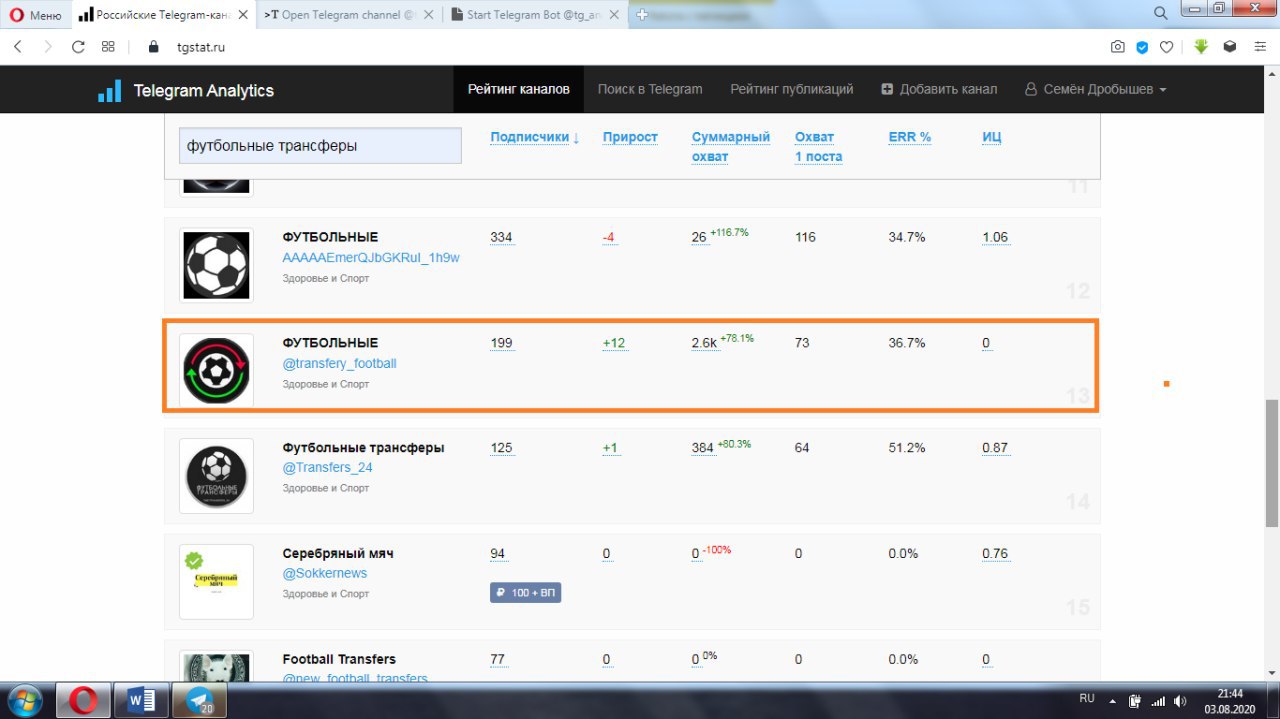Click the футбольные трансферы search field

[x=320, y=145]
